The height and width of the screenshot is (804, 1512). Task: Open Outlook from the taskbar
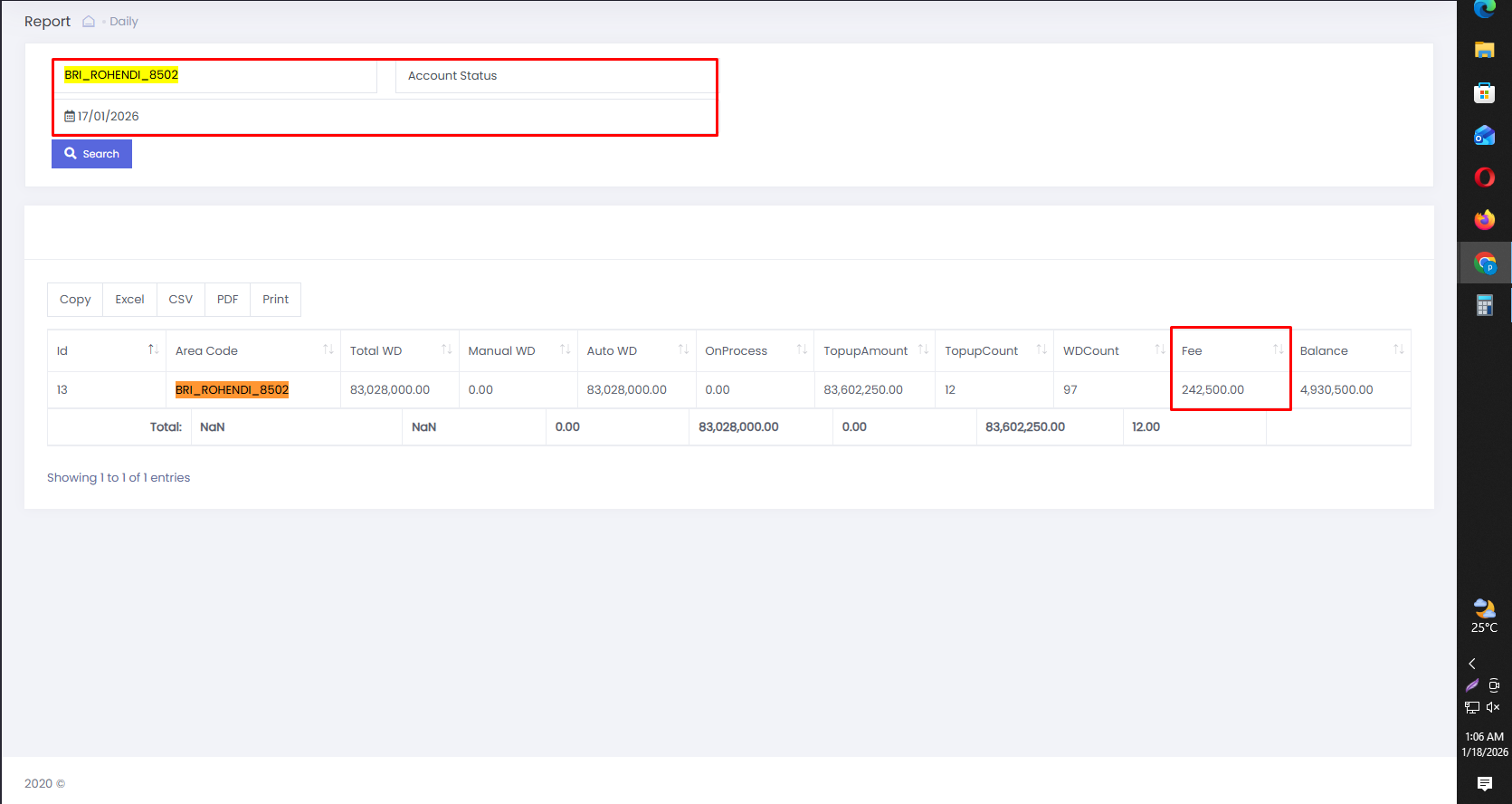[1484, 135]
